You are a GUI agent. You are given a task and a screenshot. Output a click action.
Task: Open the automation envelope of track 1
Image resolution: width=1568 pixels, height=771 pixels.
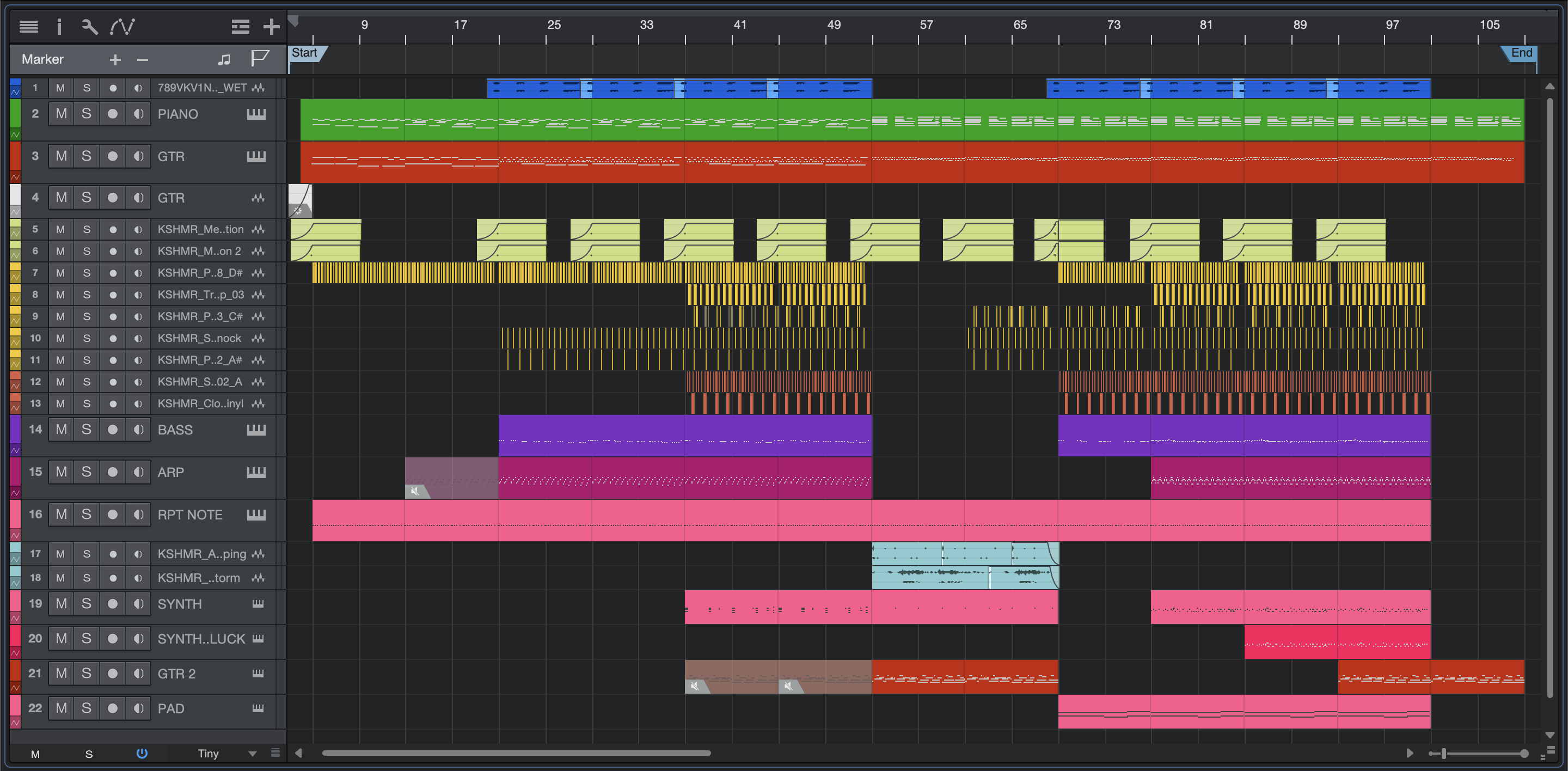pos(15,91)
